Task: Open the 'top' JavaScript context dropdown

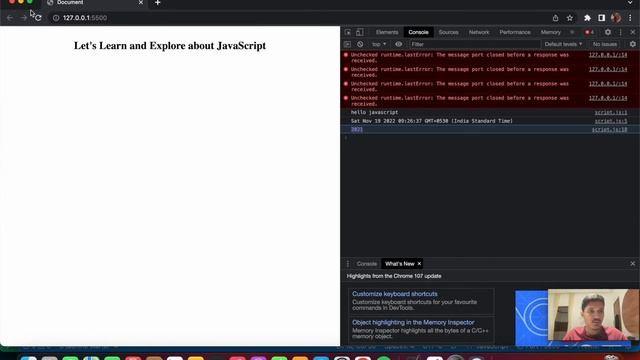Action: point(379,44)
